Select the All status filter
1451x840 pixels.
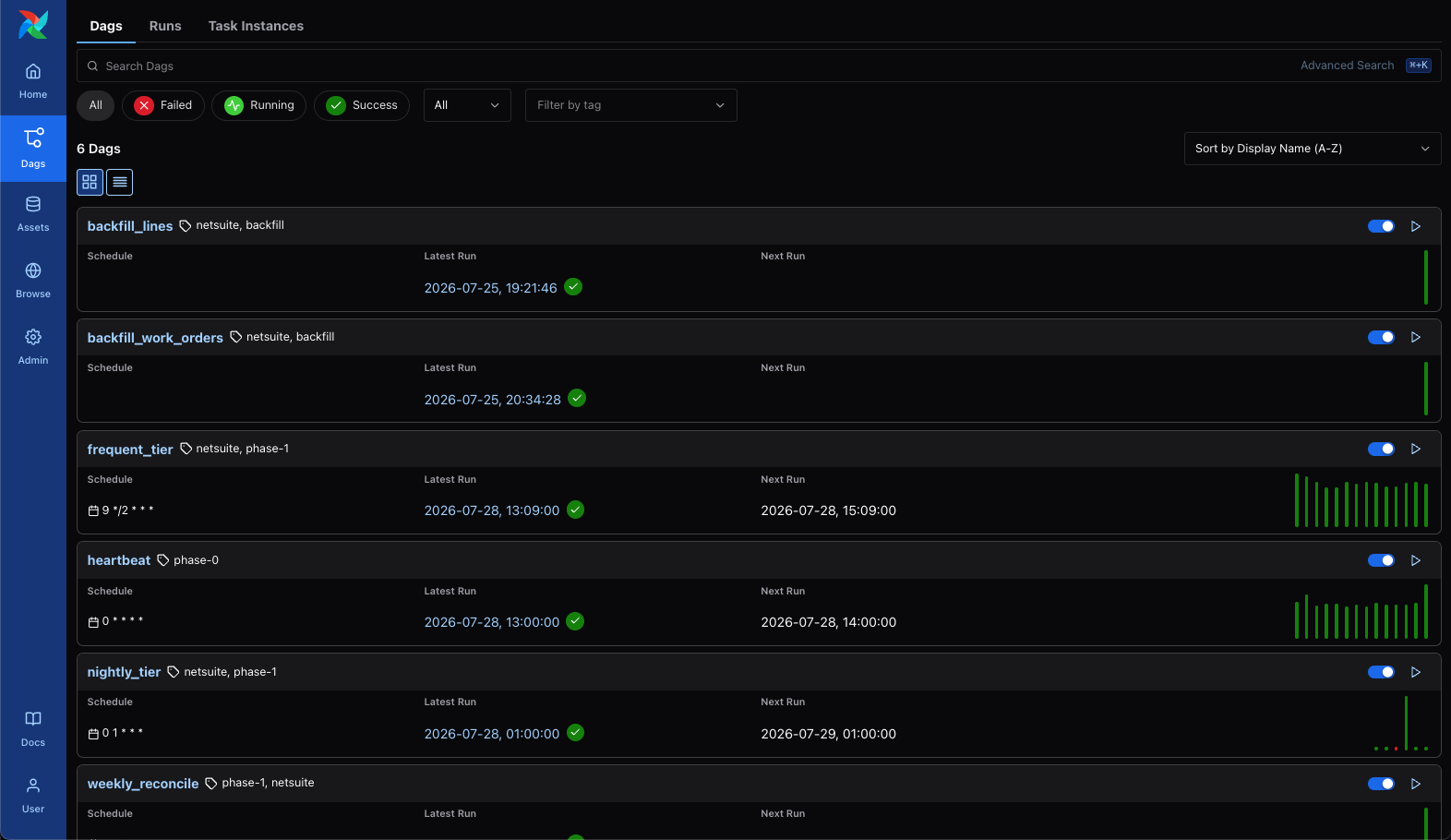(96, 105)
